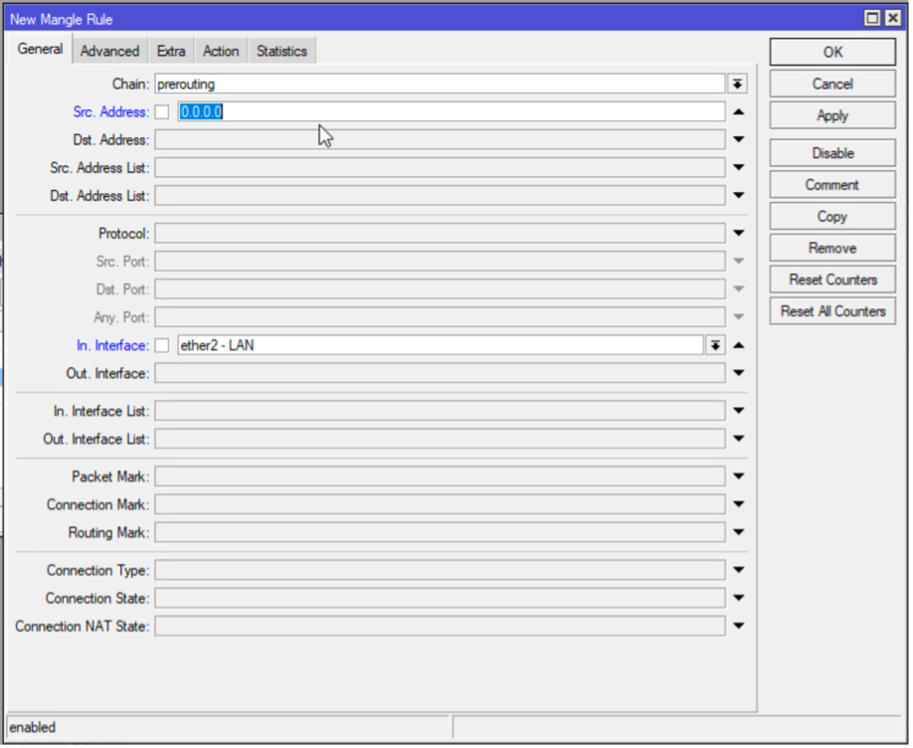913x748 pixels.
Task: Switch to the Advanced tab
Action: [109, 50]
